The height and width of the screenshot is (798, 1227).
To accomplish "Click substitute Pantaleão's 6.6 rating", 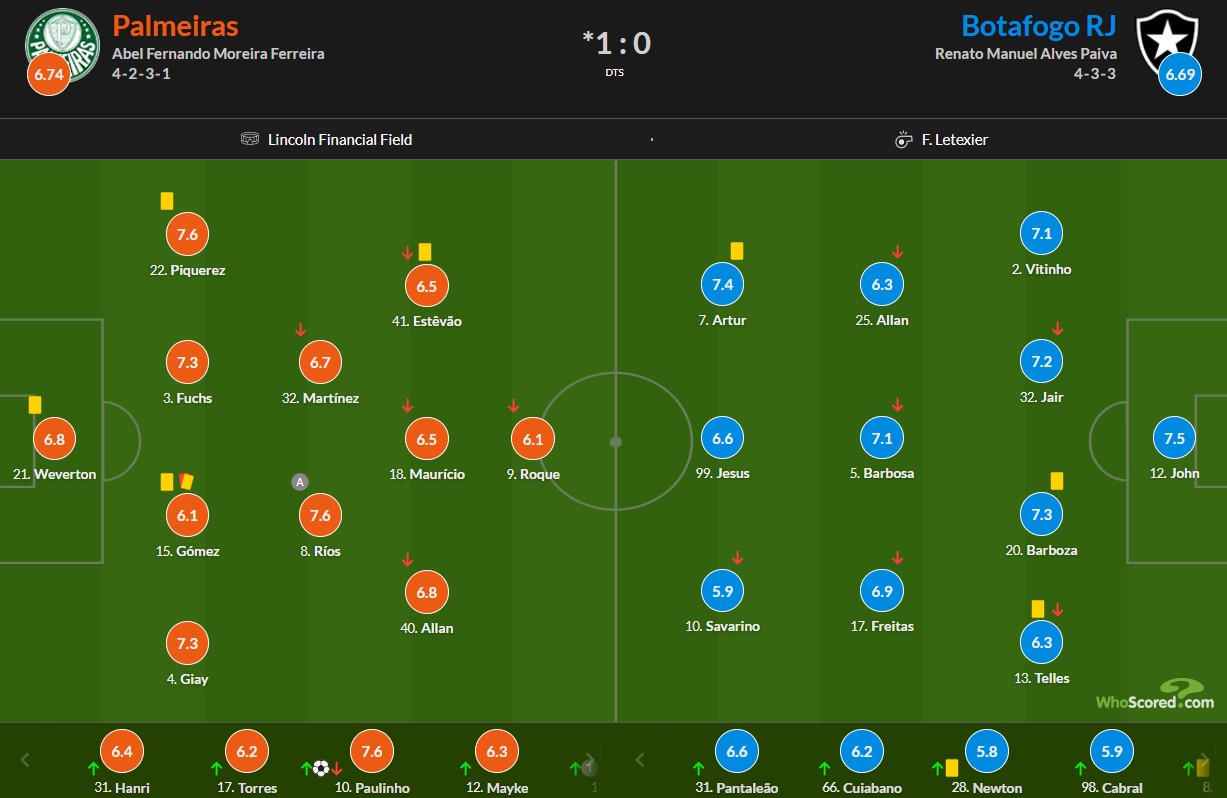I will [x=737, y=752].
